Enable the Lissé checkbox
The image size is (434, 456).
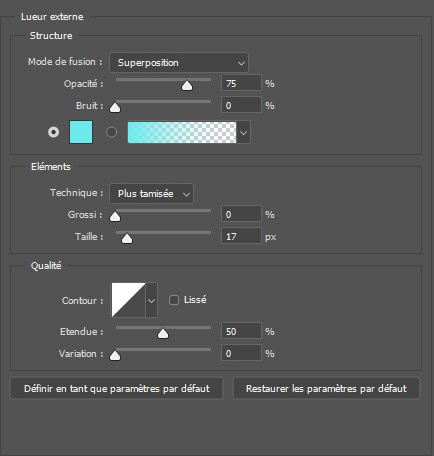[174, 300]
